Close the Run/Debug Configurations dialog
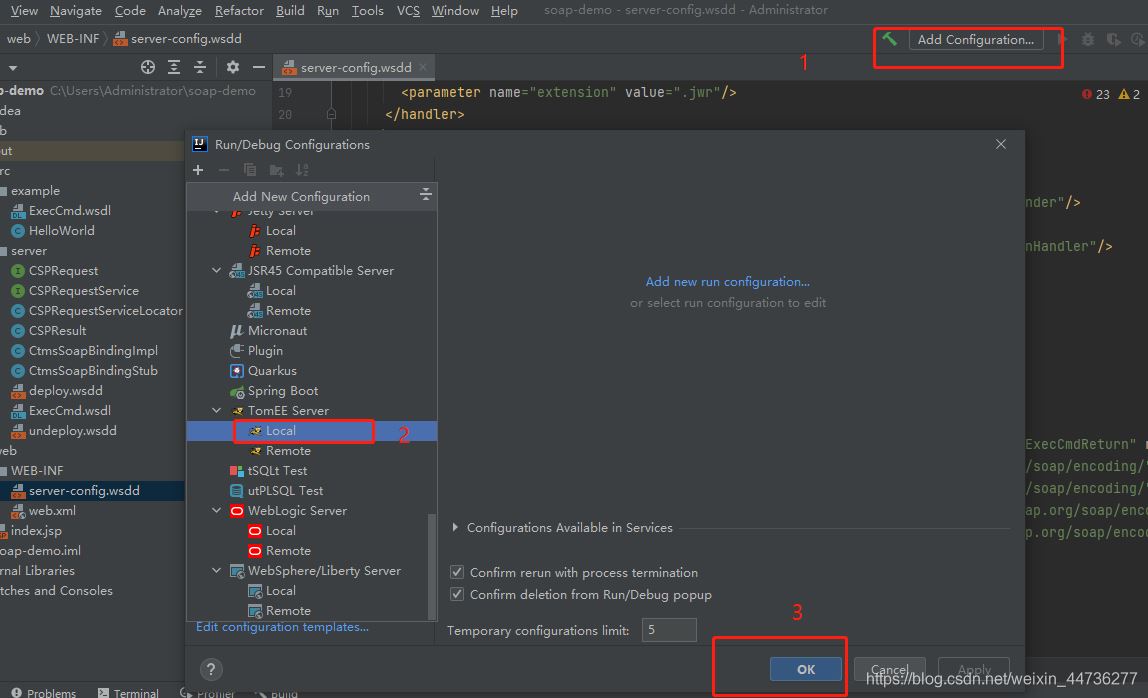Screen dimensions: 1148x698 [x=1001, y=144]
